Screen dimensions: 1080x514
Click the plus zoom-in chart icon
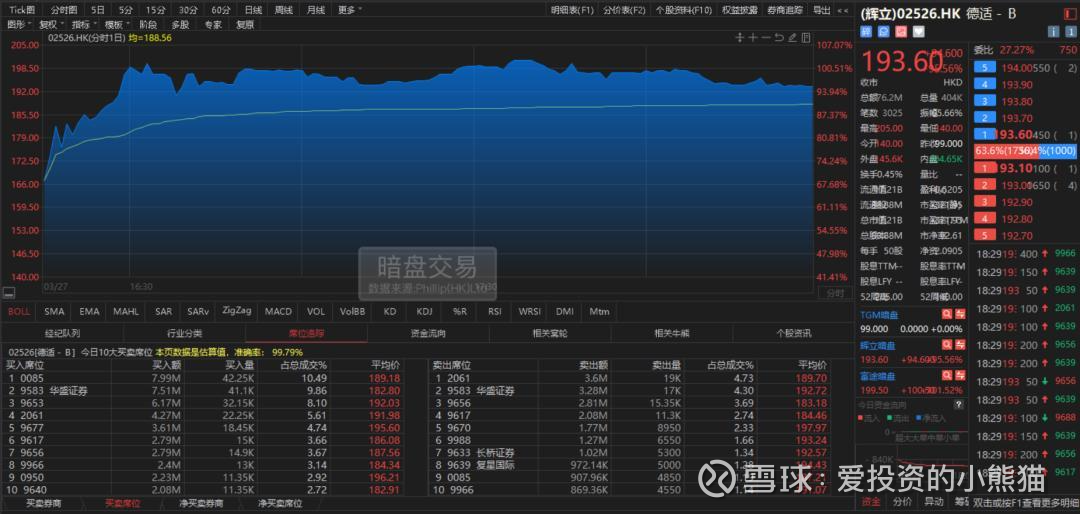pyautogui.click(x=753, y=37)
